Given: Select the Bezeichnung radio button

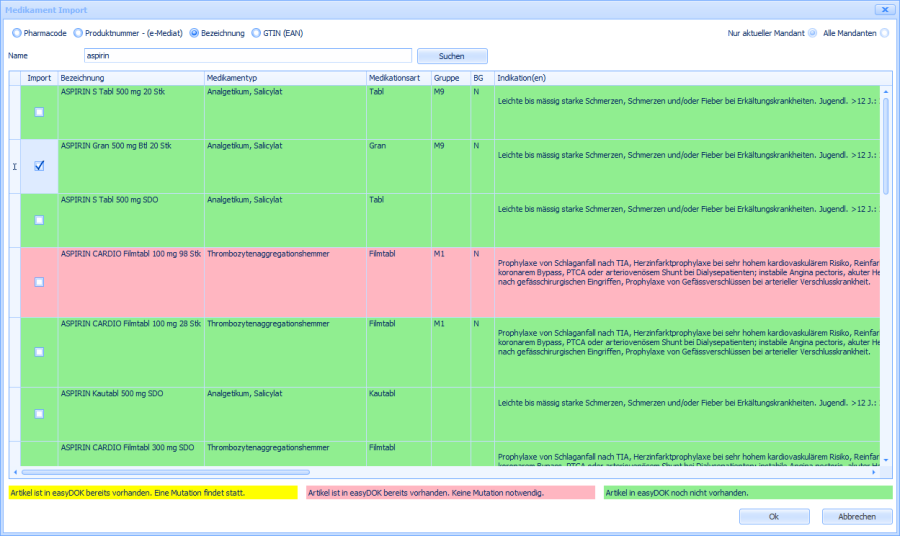Looking at the screenshot, I should coord(194,33).
